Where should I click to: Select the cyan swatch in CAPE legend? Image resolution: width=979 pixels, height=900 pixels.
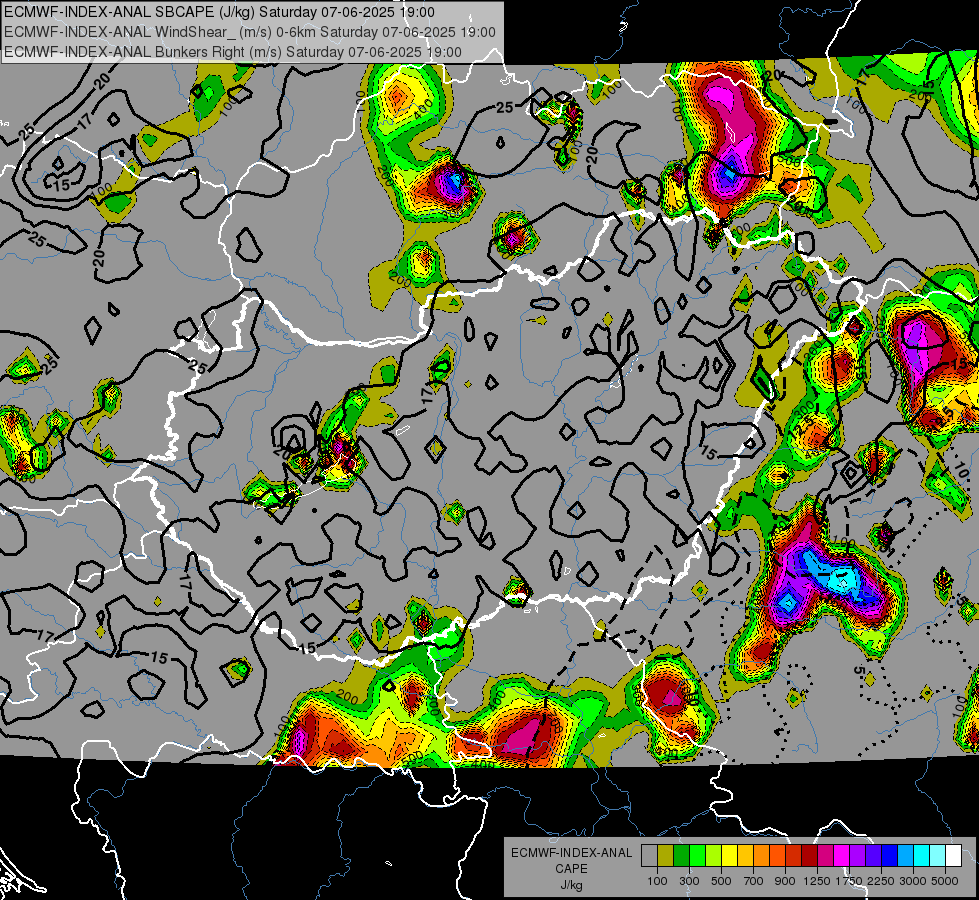point(922,856)
